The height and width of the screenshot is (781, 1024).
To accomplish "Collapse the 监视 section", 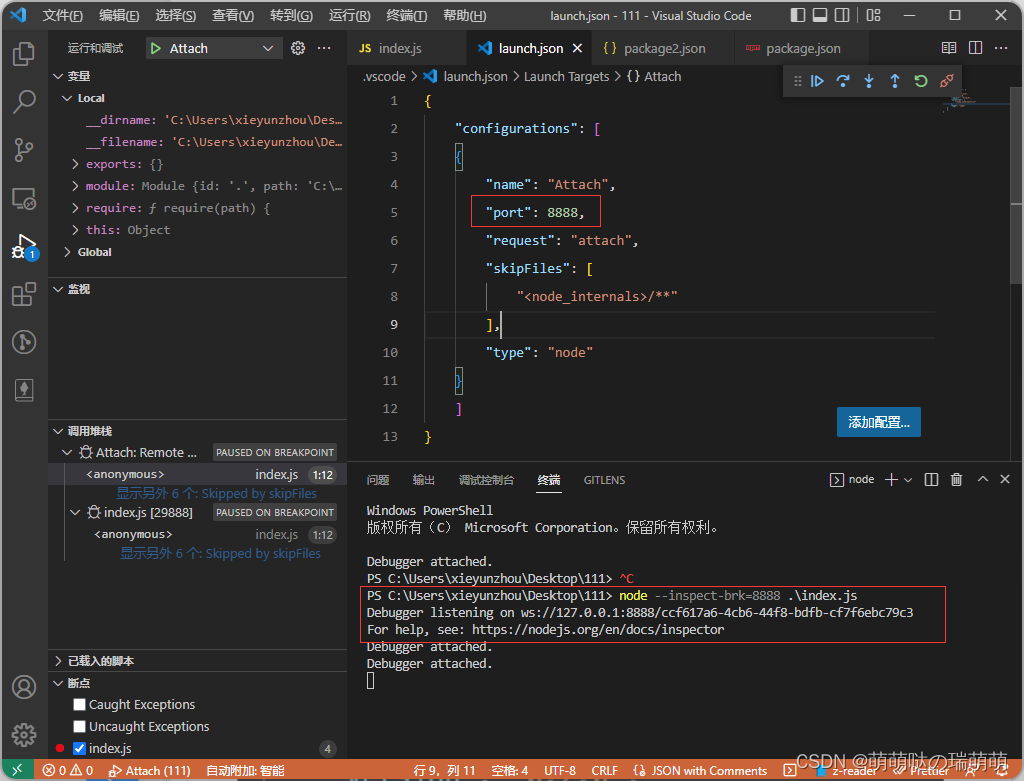I will click(x=59, y=289).
